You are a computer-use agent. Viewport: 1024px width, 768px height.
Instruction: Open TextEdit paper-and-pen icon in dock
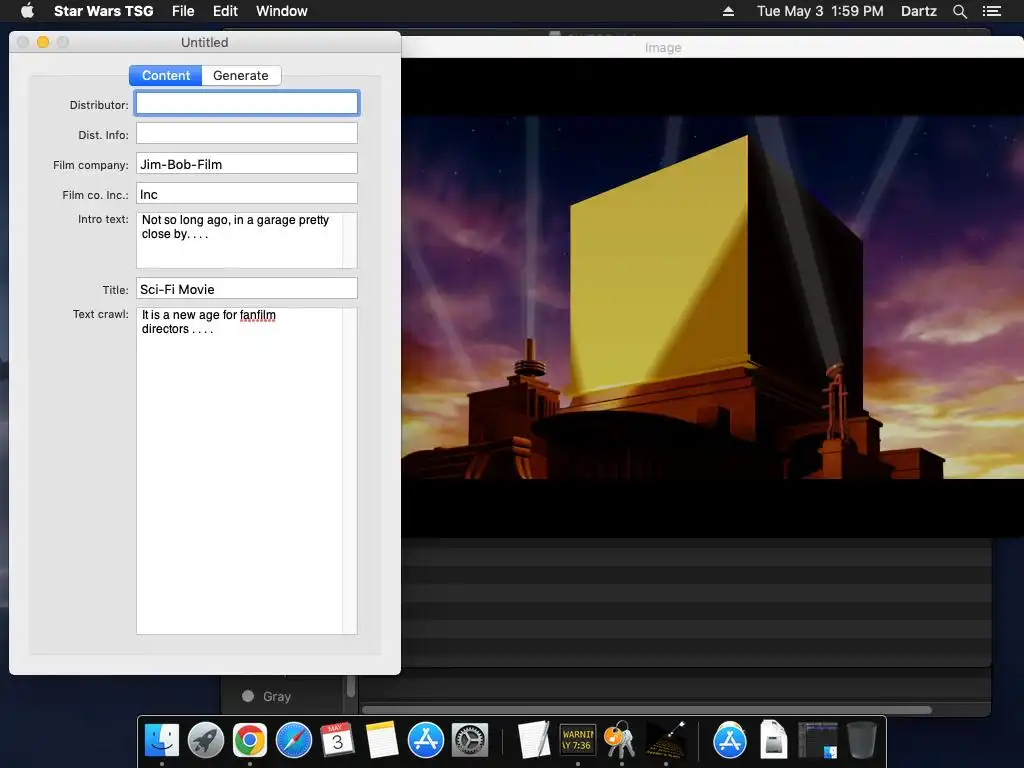click(534, 741)
